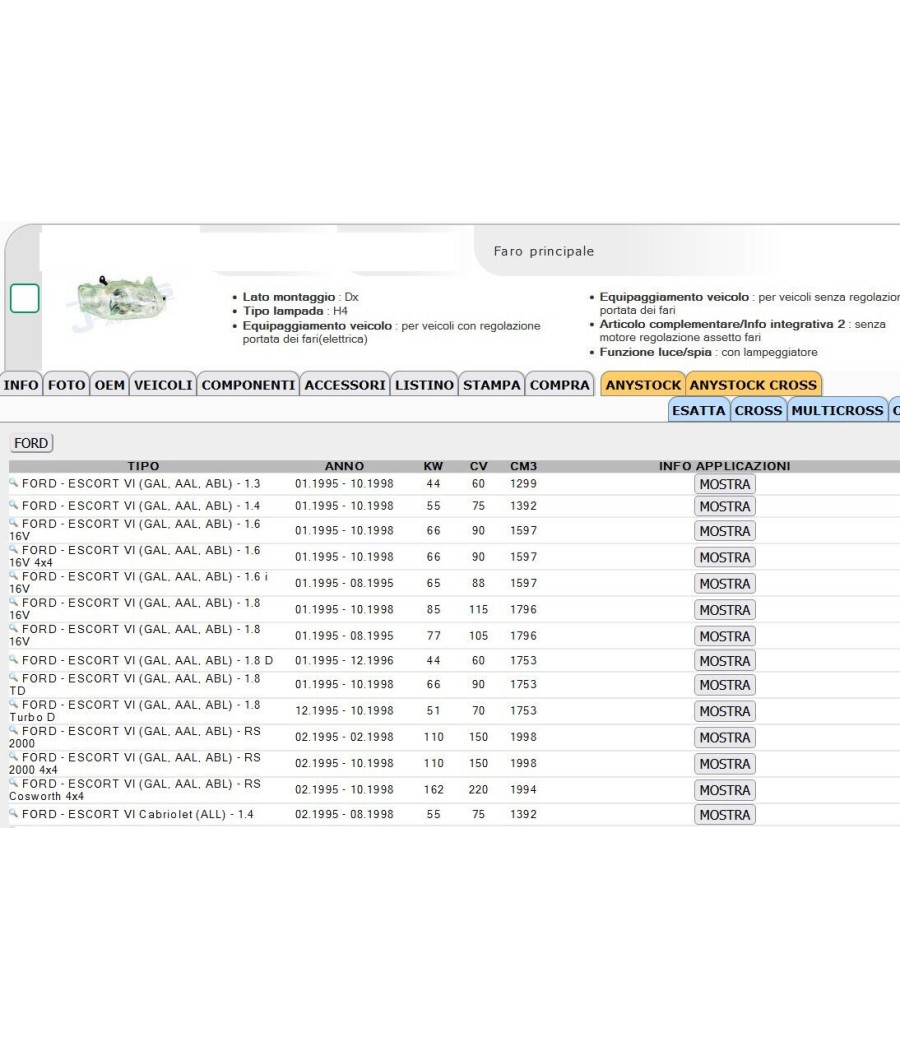View the LISTINO tab
Viewport: 900px width, 1050px height.
click(x=424, y=385)
